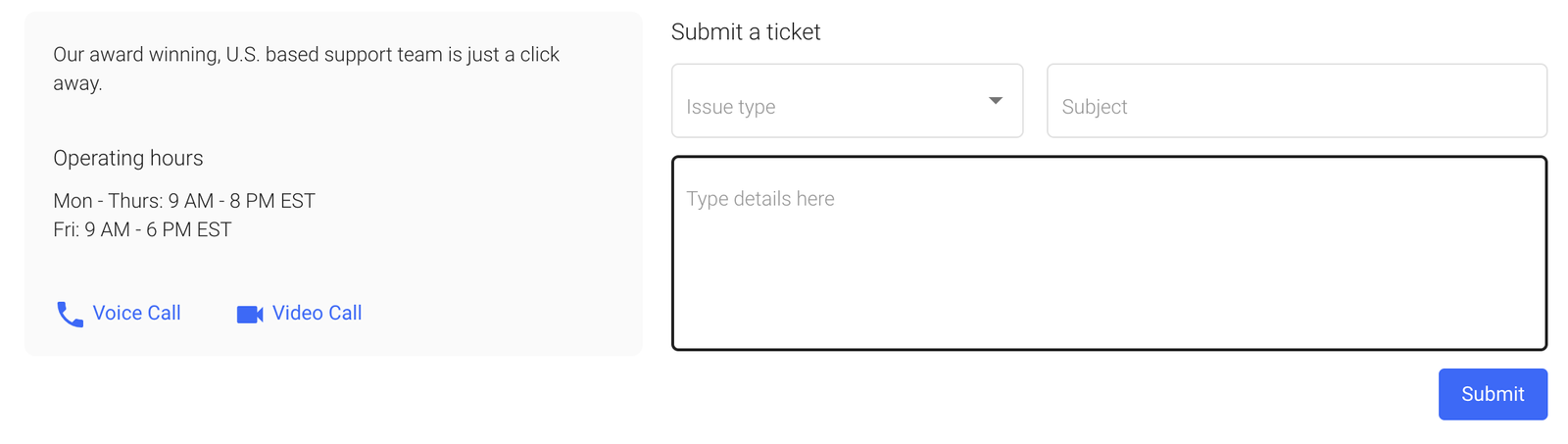Click the Subject placeholder text
The width and height of the screenshot is (1568, 444).
pos(1094,107)
